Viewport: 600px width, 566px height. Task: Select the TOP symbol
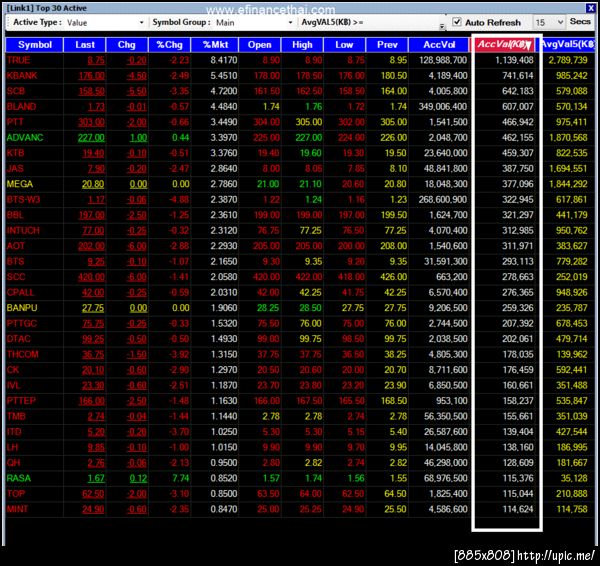[x=16, y=494]
